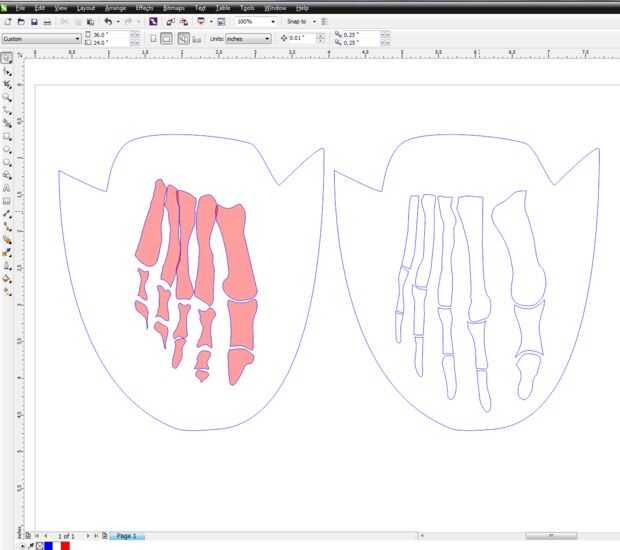Click the purple Search Content icon
The image size is (620, 550).
click(x=153, y=22)
